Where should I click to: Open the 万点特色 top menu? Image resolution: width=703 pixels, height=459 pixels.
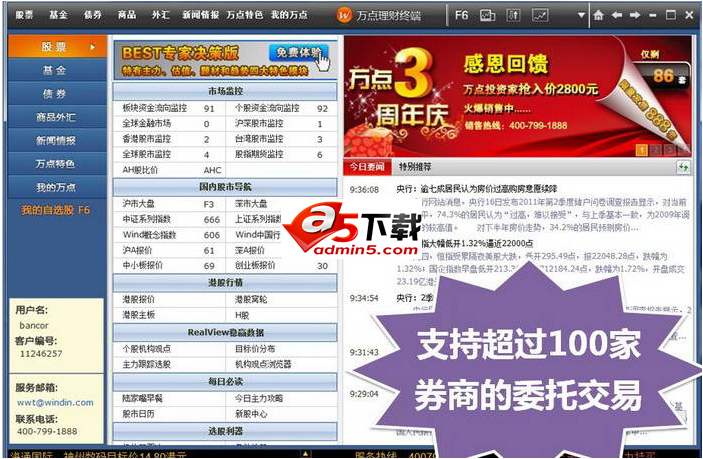245,15
